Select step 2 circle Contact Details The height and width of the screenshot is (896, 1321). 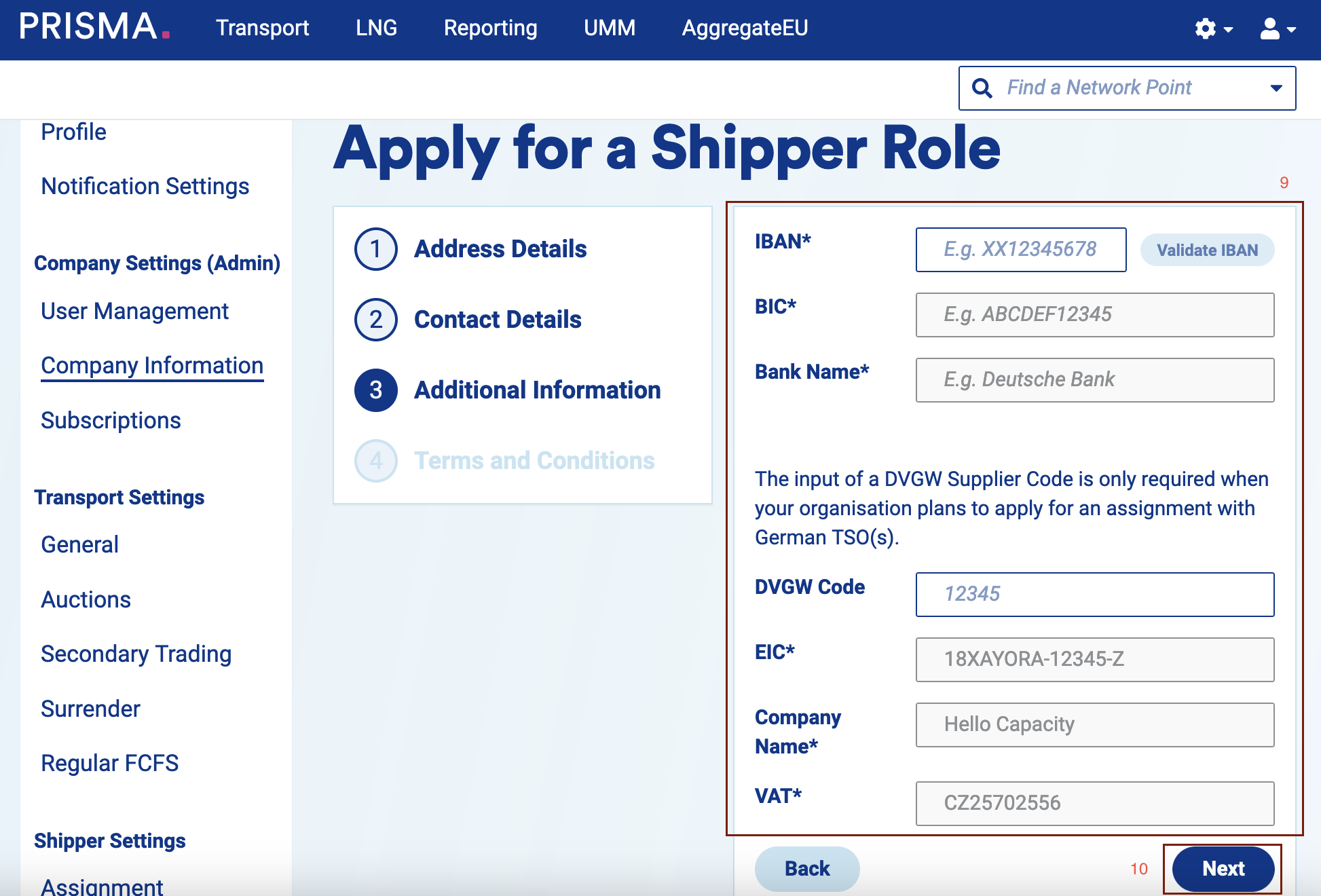coord(375,320)
